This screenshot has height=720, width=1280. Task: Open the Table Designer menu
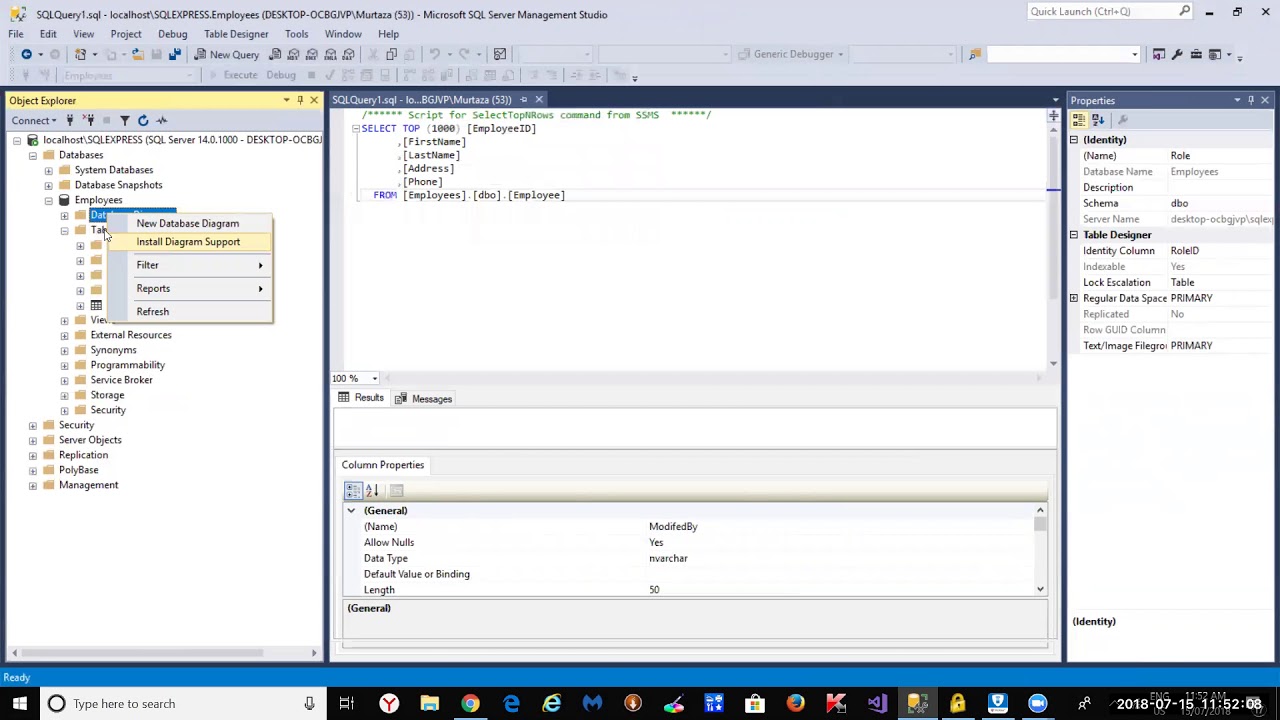(236, 34)
